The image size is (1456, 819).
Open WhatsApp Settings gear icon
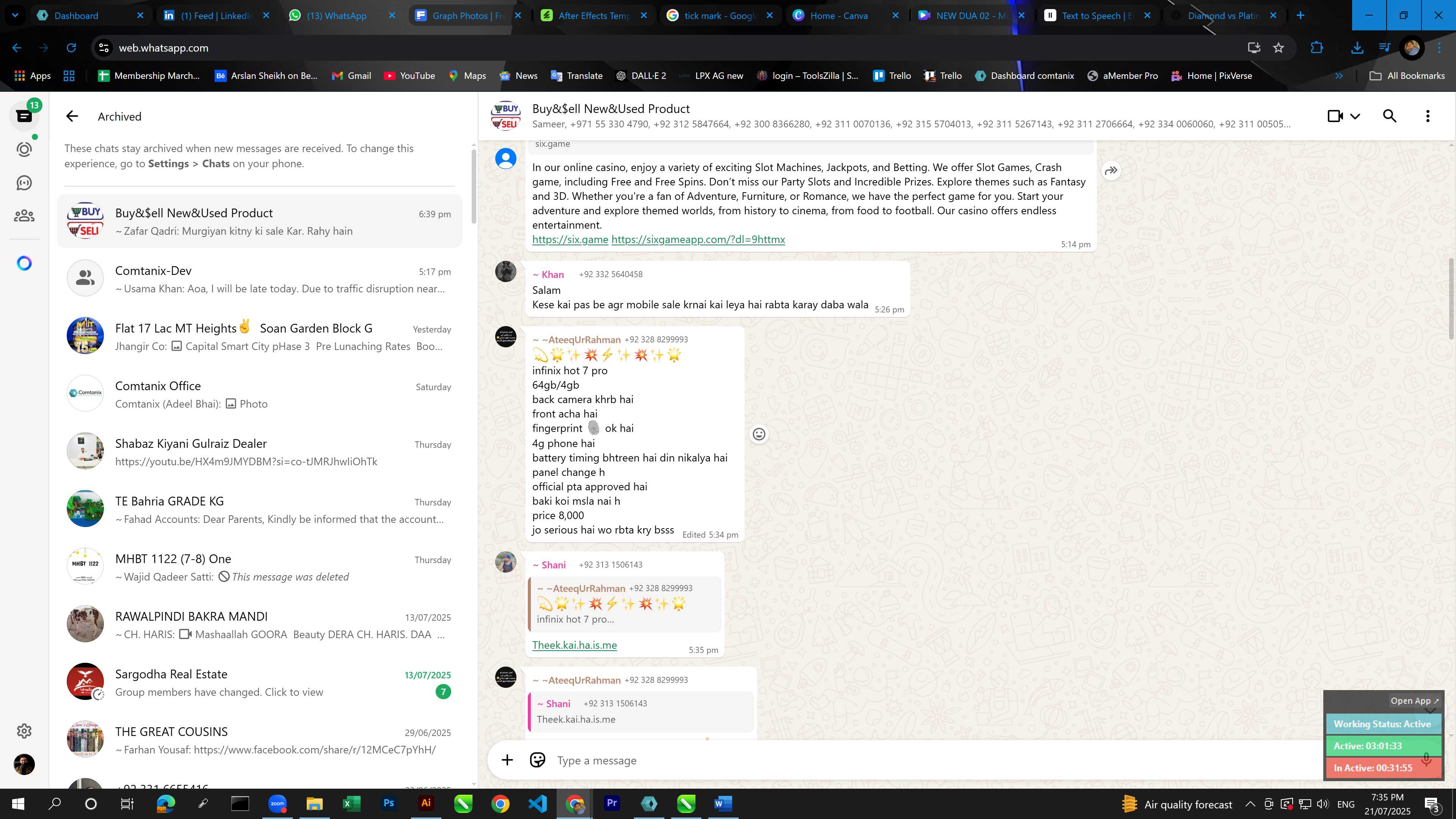click(x=24, y=731)
